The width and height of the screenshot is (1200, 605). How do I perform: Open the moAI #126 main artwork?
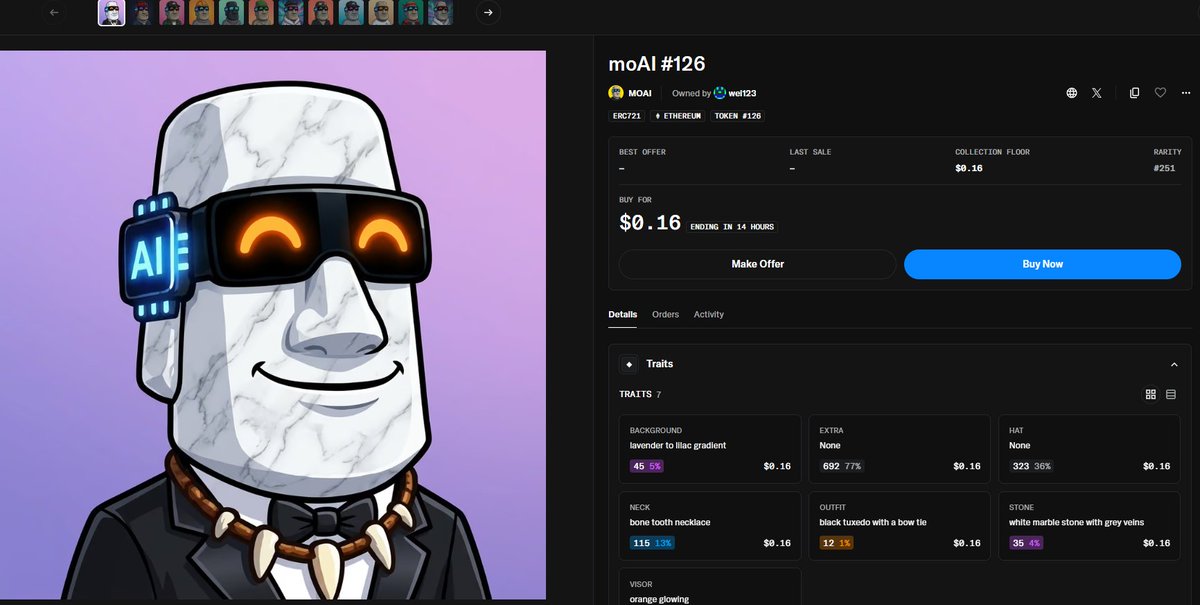[x=273, y=325]
